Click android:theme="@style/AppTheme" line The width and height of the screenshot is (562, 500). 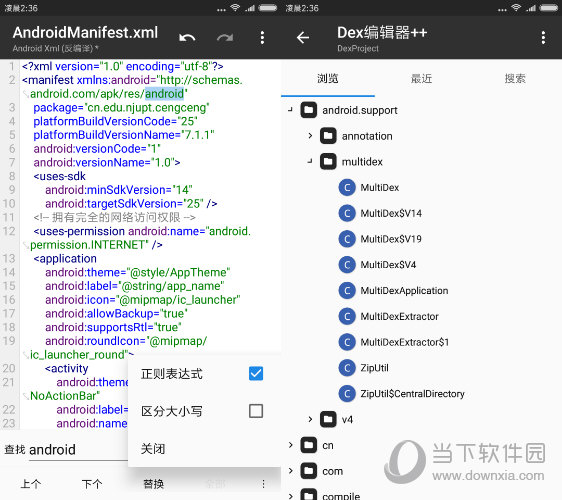(138, 272)
